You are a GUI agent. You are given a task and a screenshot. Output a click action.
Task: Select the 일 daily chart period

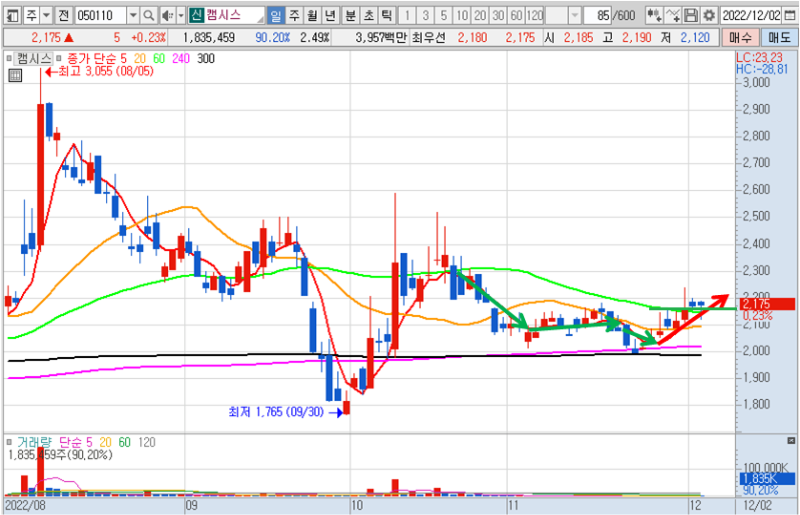(276, 16)
